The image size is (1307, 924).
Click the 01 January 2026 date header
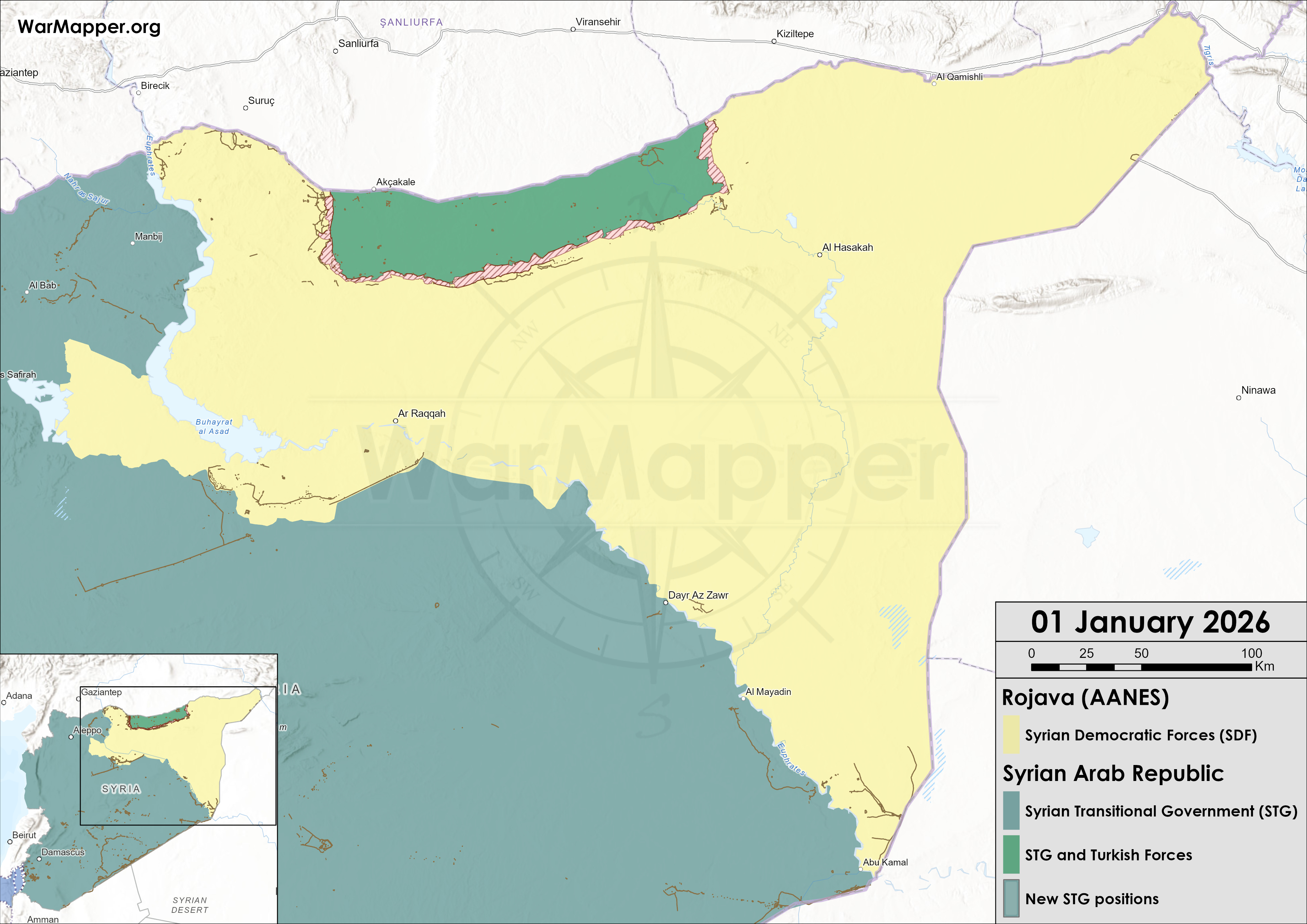[1150, 622]
